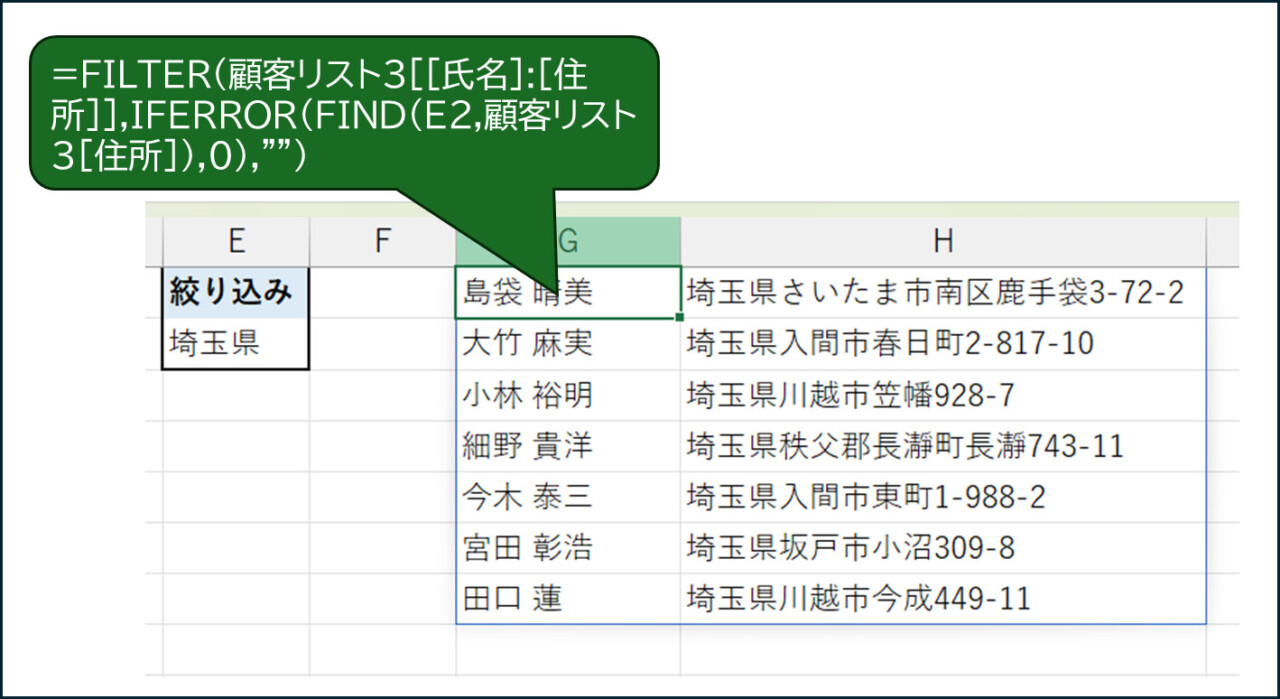The height and width of the screenshot is (699, 1280).
Task: Click address 埼玉県入間市東町1-988-2
Action: (943, 497)
